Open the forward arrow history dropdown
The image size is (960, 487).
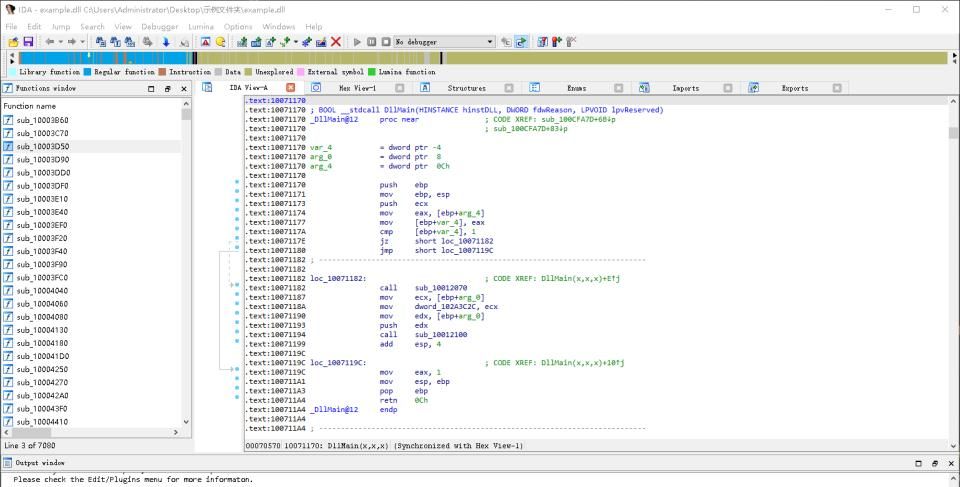pos(83,42)
